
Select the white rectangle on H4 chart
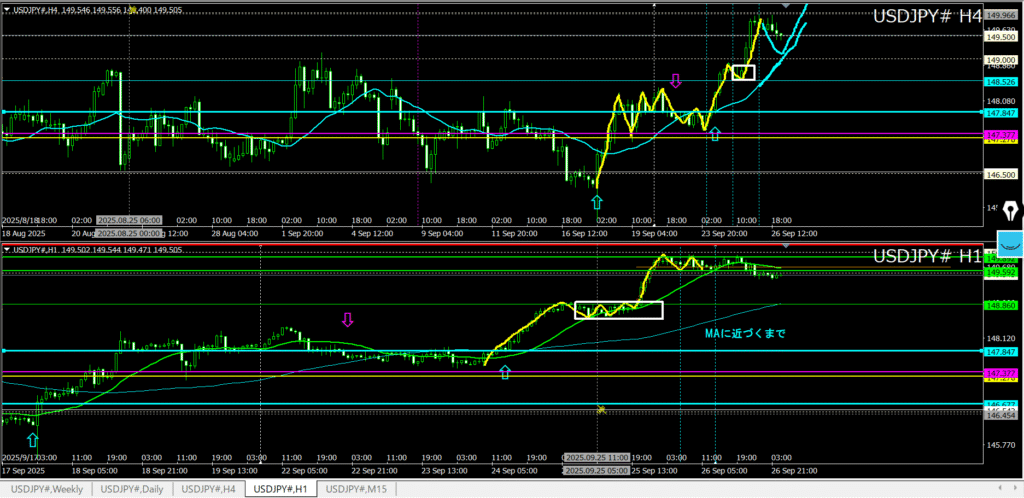click(x=742, y=72)
